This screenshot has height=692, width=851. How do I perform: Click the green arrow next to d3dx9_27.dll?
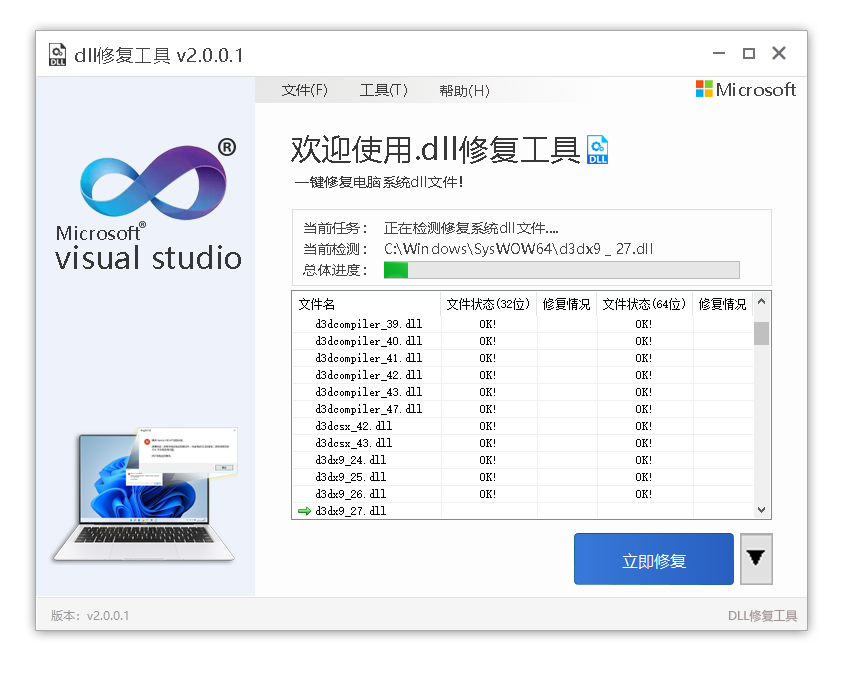coord(304,511)
